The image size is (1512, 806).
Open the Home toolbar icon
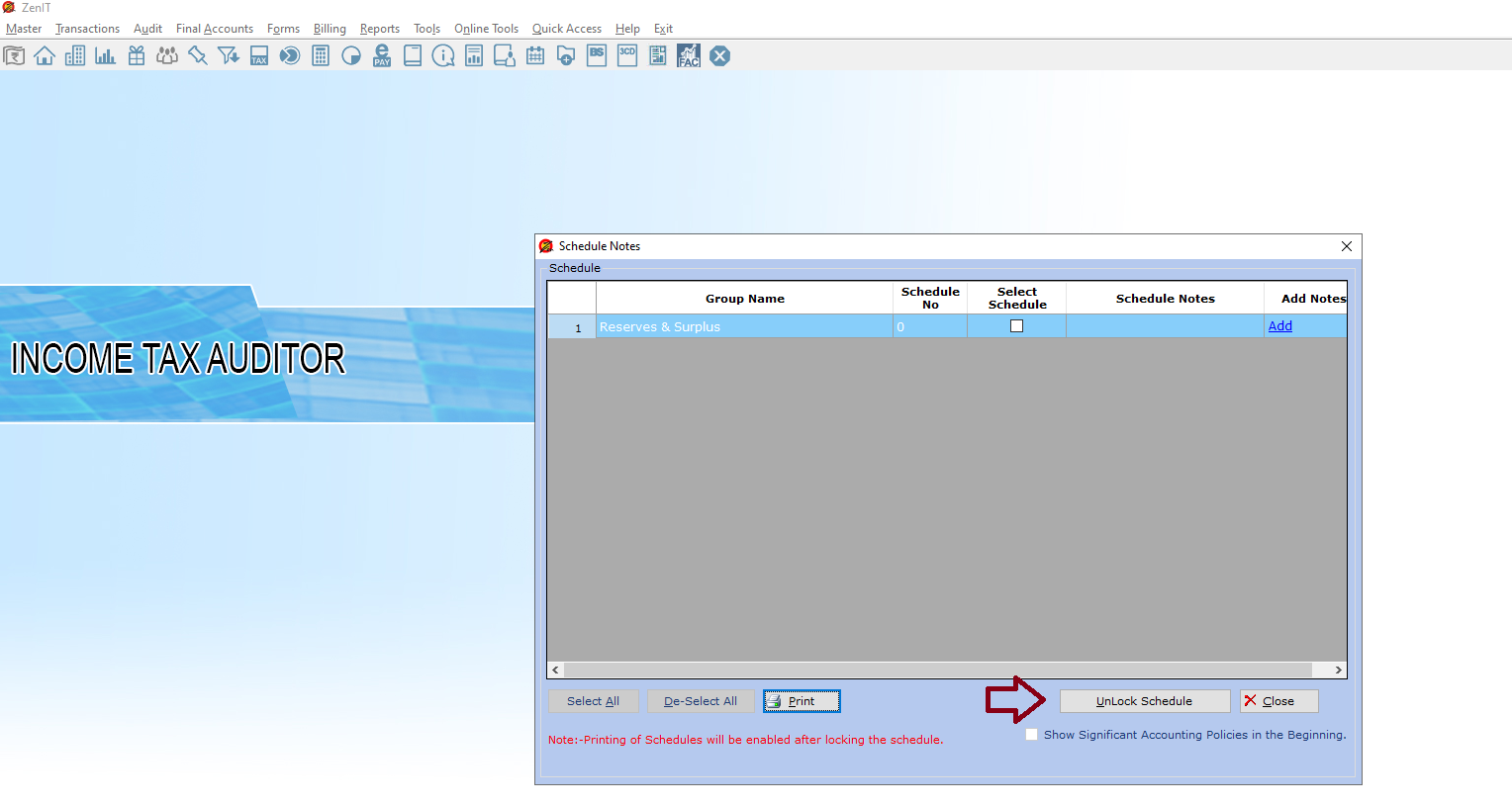click(x=45, y=56)
